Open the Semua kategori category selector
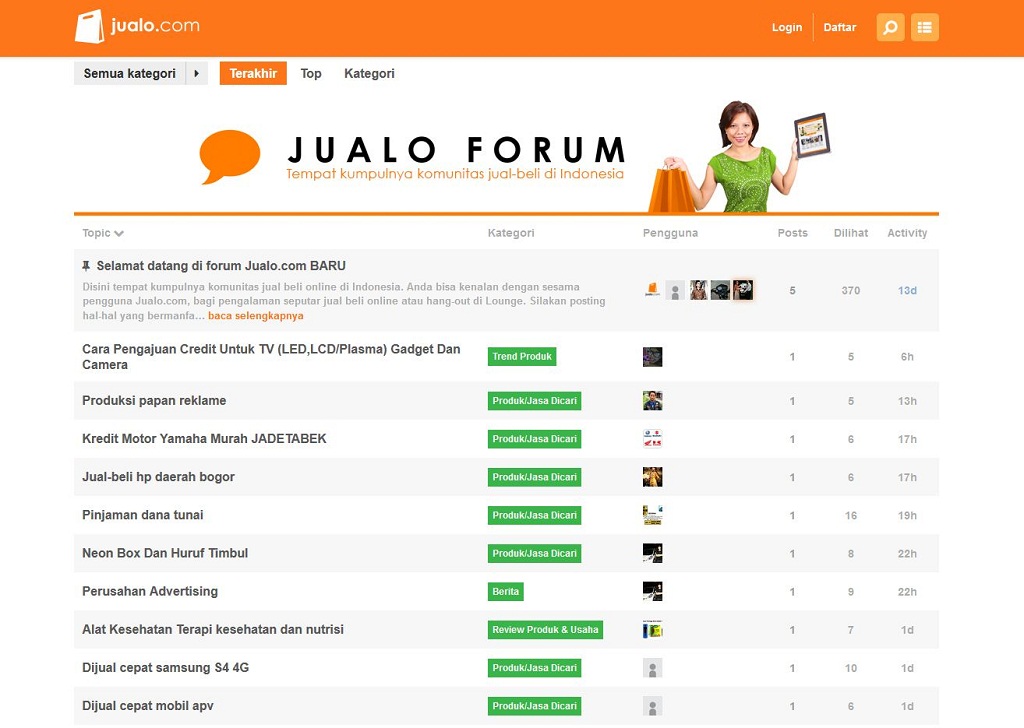This screenshot has width=1024, height=728. tap(129, 73)
